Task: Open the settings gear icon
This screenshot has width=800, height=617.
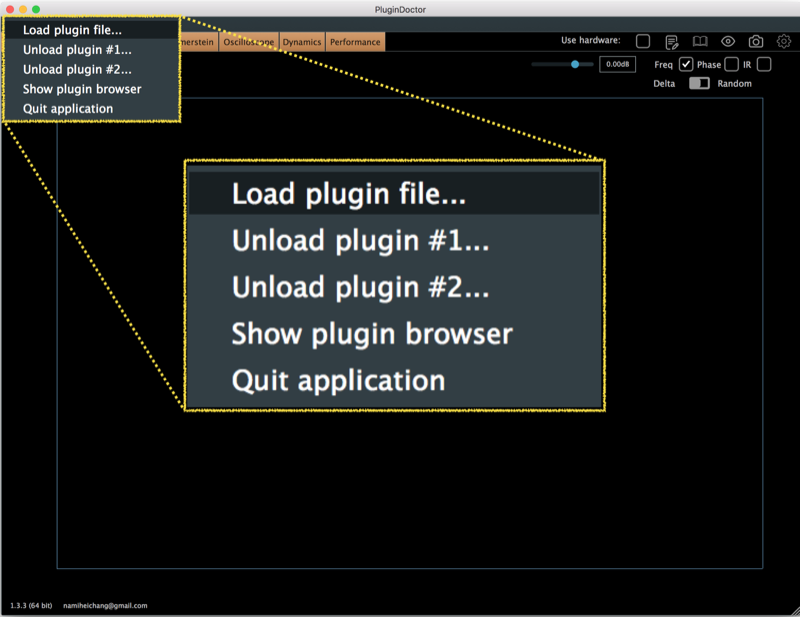Action: [784, 41]
